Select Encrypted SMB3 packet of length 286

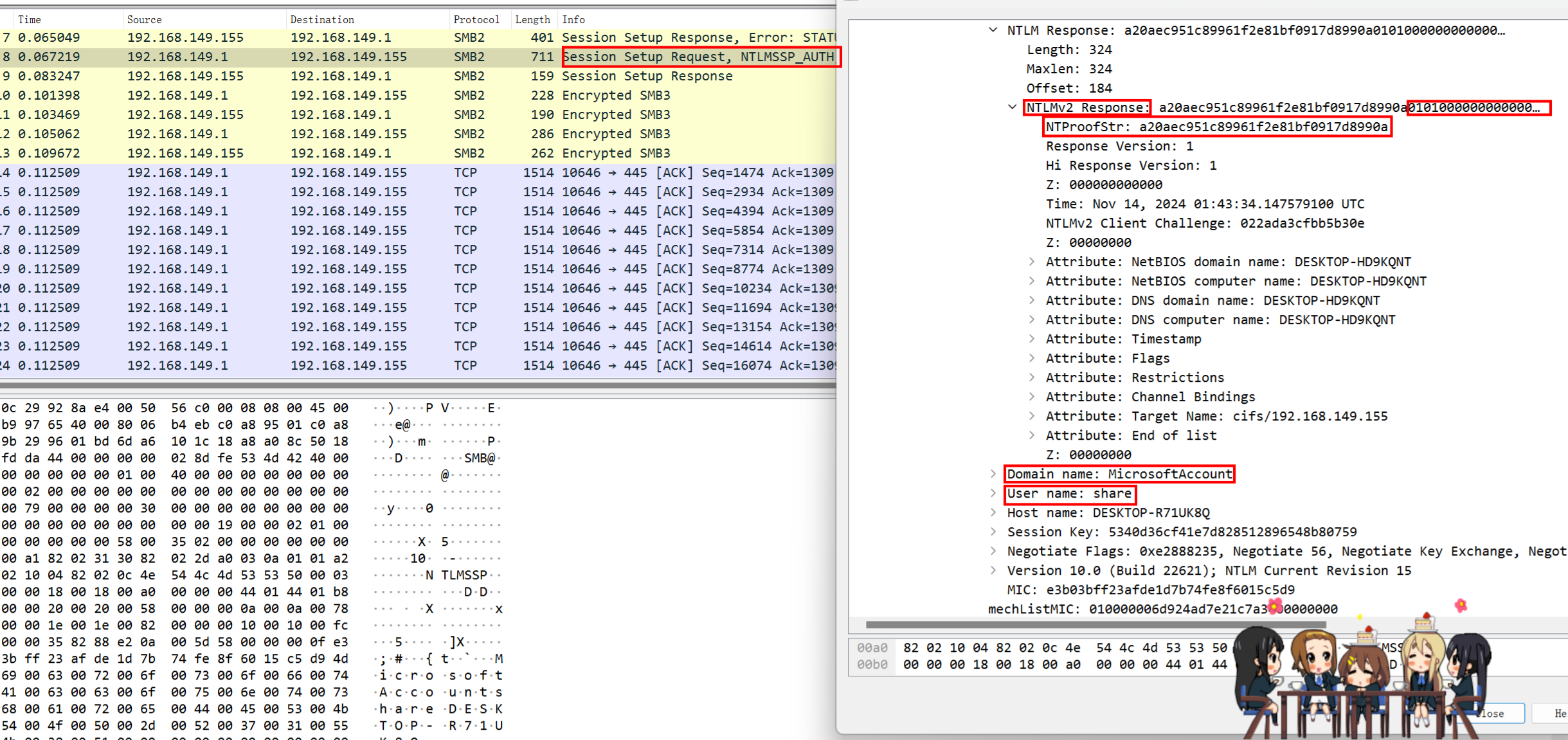pos(616,134)
